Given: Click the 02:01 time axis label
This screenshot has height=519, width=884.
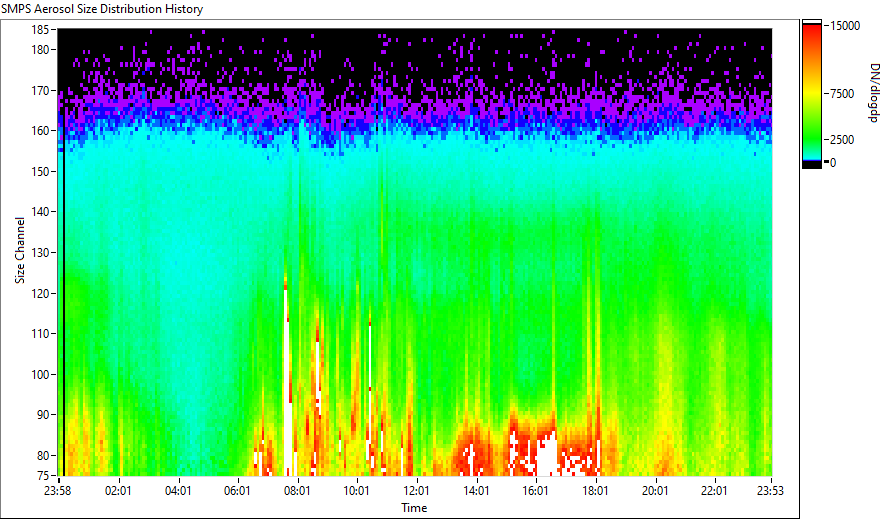Looking at the screenshot, I should pyautogui.click(x=118, y=491).
